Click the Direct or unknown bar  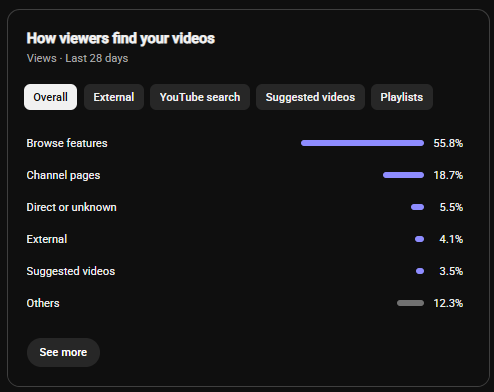(x=417, y=207)
